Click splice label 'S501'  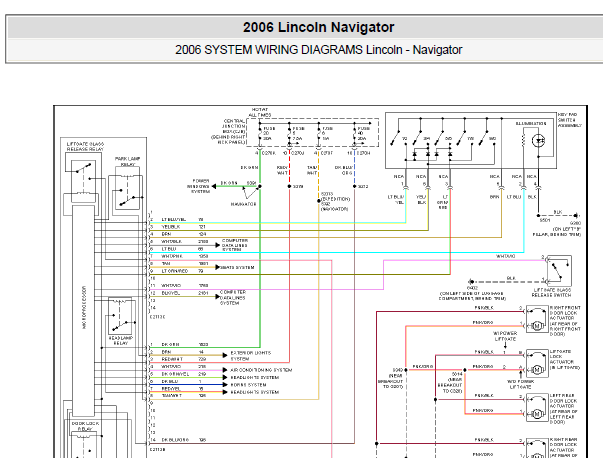tap(545, 220)
